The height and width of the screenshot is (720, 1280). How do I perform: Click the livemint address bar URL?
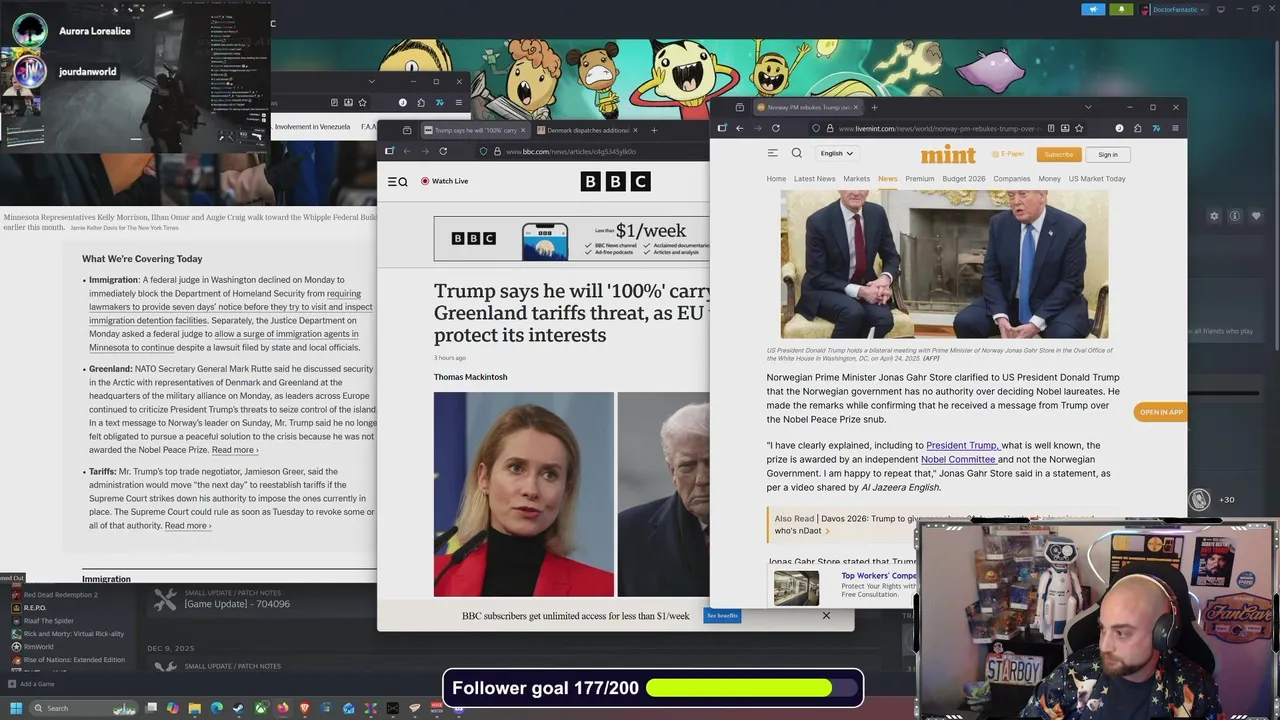pyautogui.click(x=940, y=128)
